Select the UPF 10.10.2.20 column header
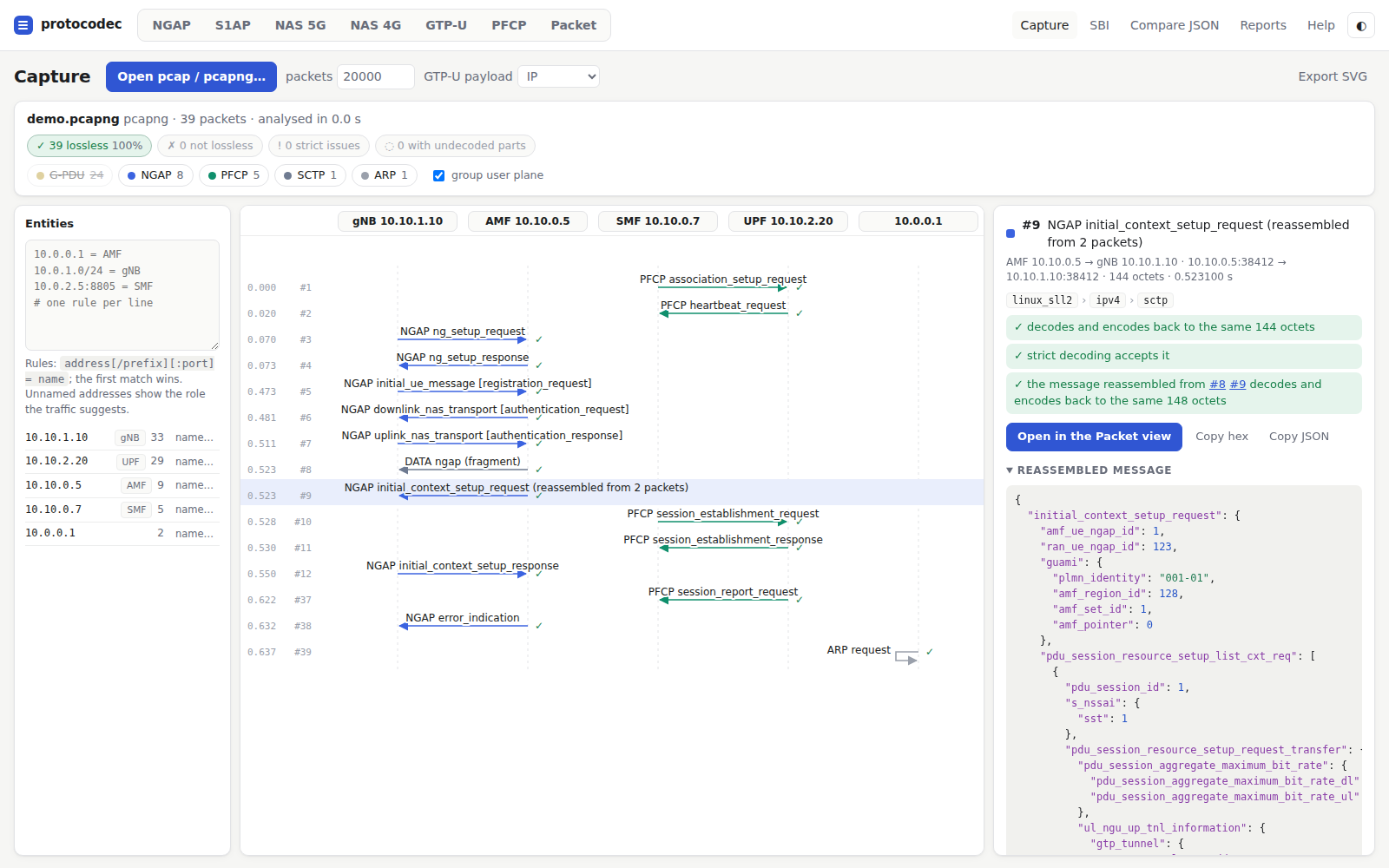This screenshot has width=1389, height=868. tap(788, 221)
